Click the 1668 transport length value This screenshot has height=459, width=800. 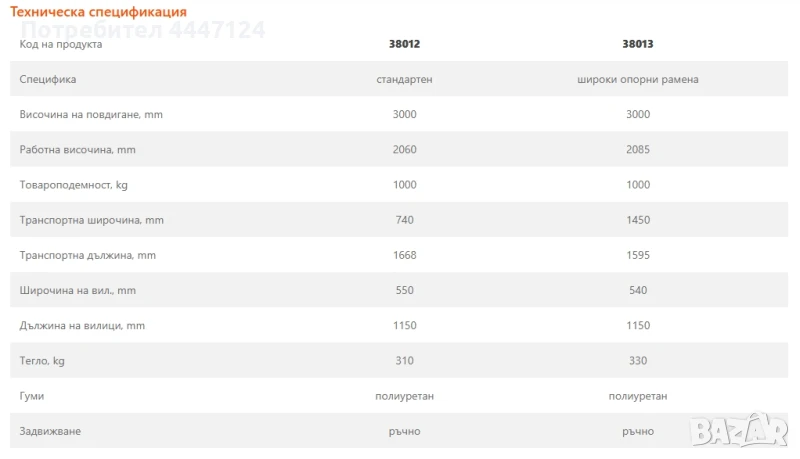404,255
